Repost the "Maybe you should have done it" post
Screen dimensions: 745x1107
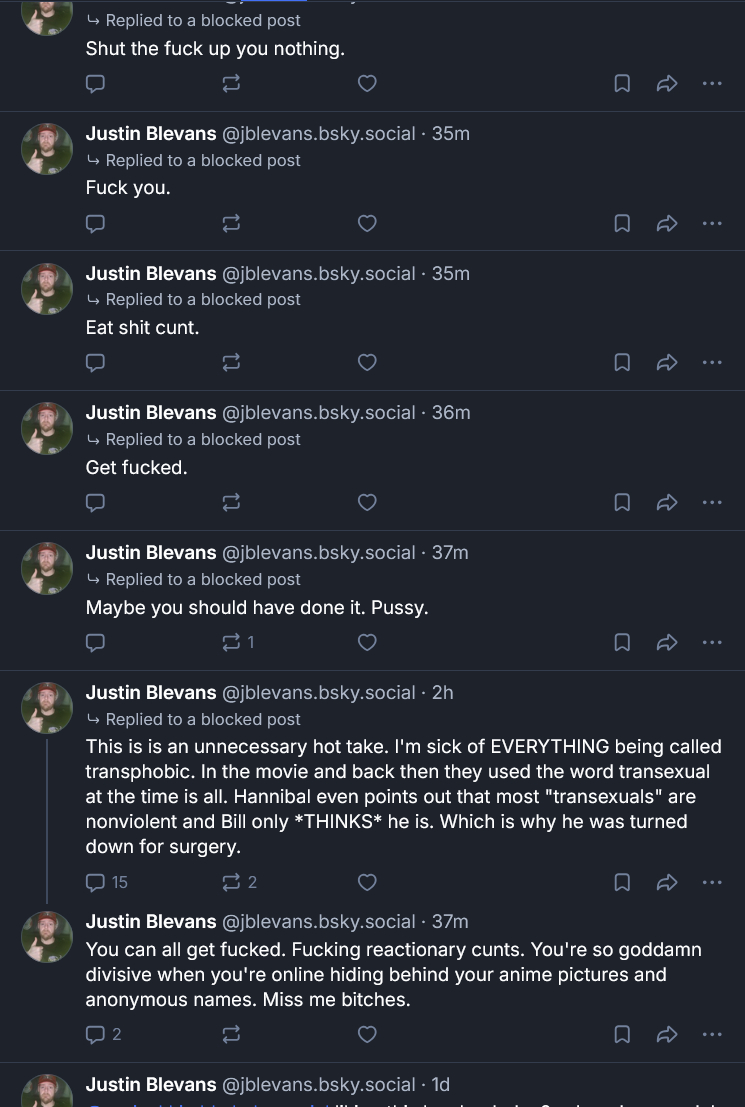[238, 642]
